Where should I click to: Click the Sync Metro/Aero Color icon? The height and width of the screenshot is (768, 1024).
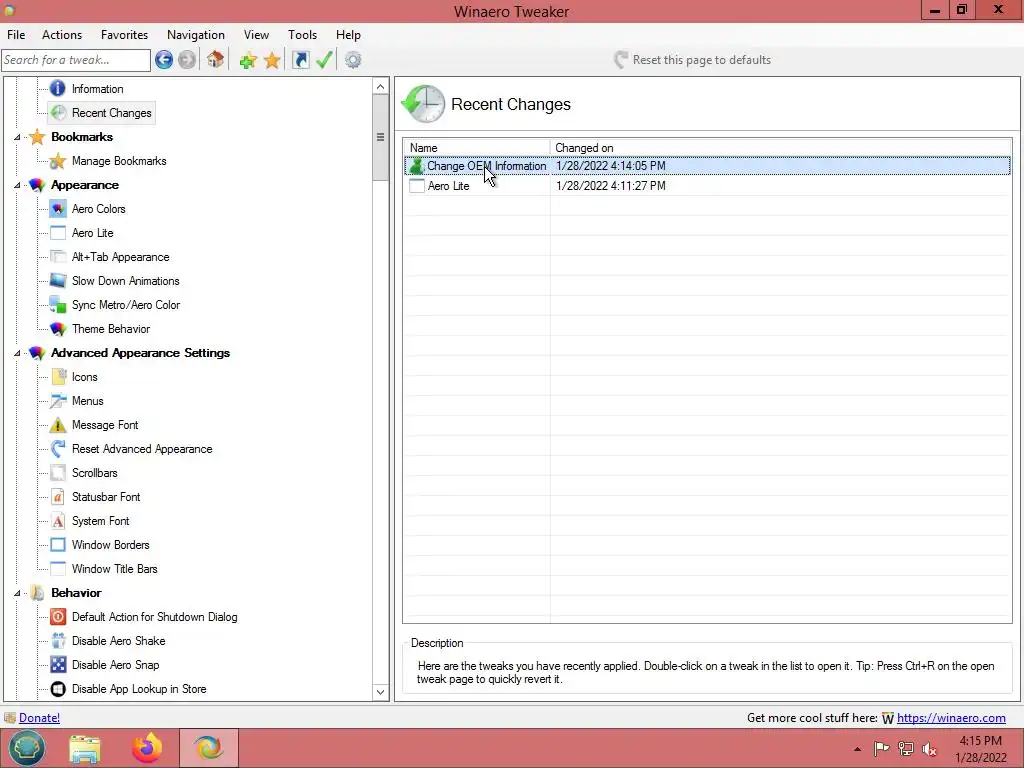(x=57, y=305)
